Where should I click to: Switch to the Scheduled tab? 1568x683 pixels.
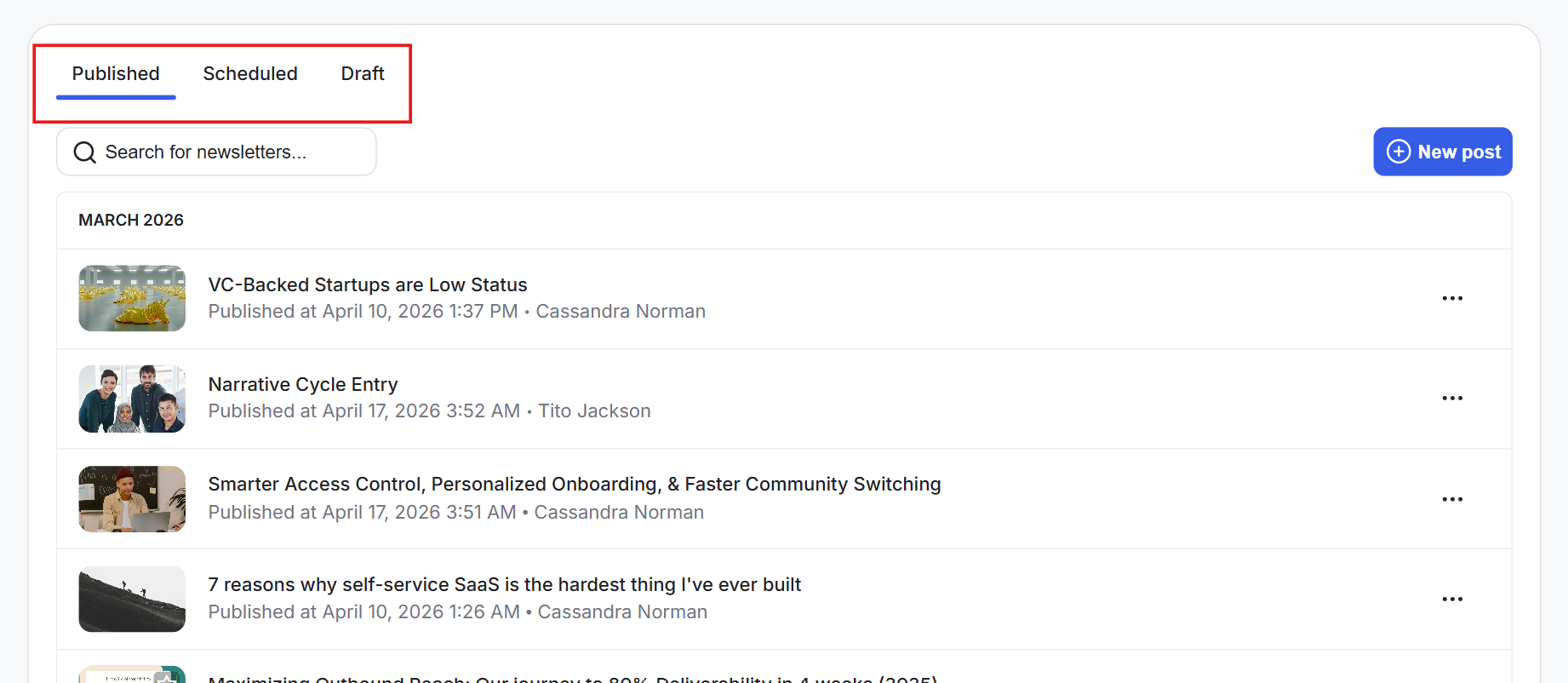pos(250,74)
